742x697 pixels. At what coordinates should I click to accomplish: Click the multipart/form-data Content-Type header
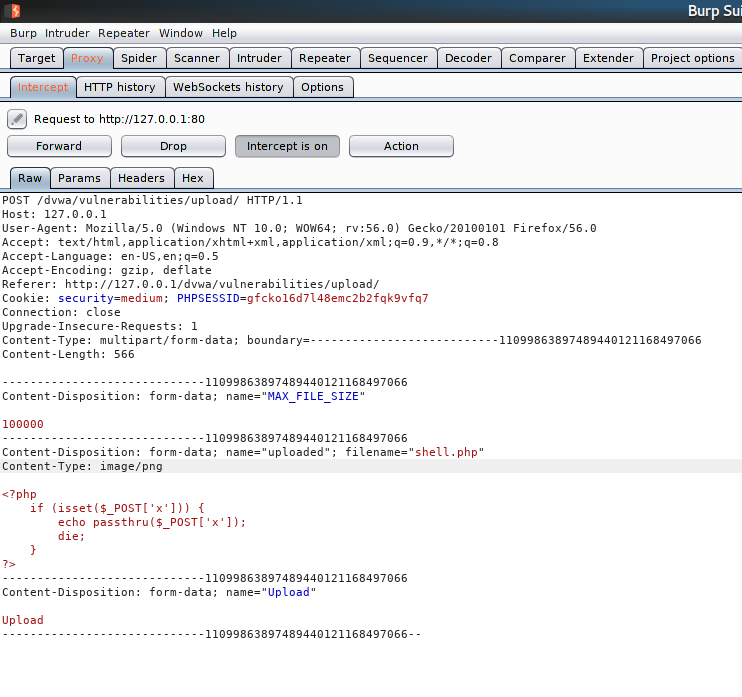[352, 340]
